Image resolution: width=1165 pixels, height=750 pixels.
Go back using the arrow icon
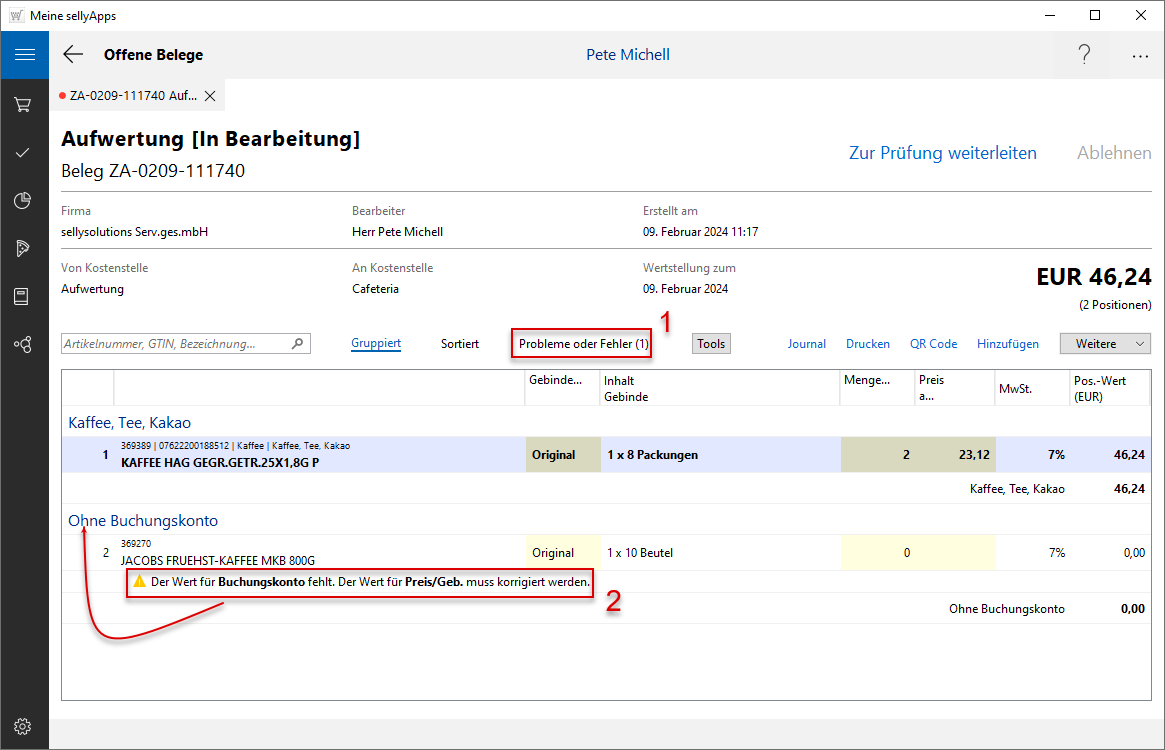coord(73,55)
